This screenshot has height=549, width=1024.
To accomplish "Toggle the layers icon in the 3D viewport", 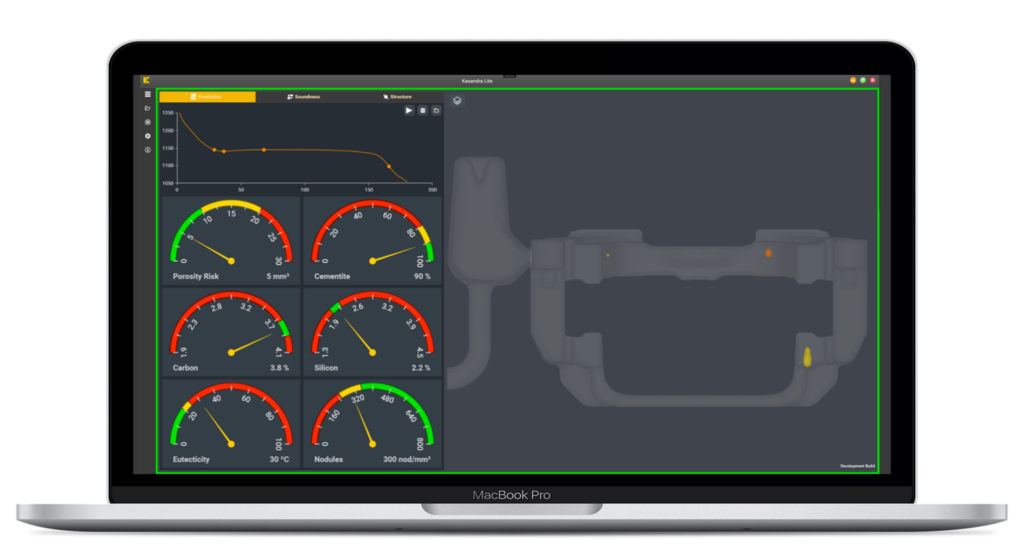I will click(457, 101).
